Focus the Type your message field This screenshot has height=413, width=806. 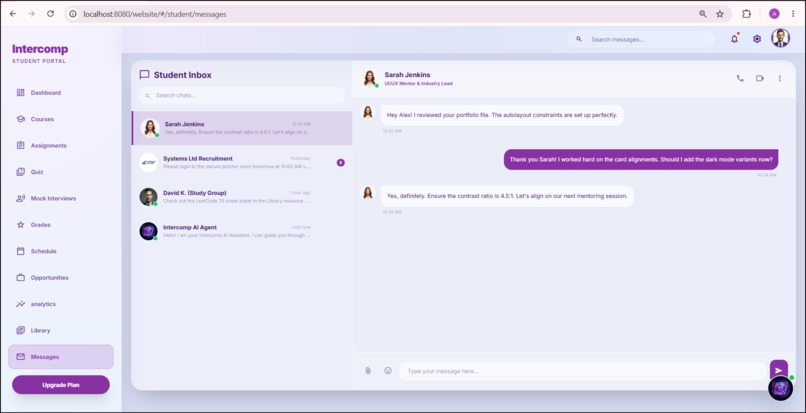point(582,371)
